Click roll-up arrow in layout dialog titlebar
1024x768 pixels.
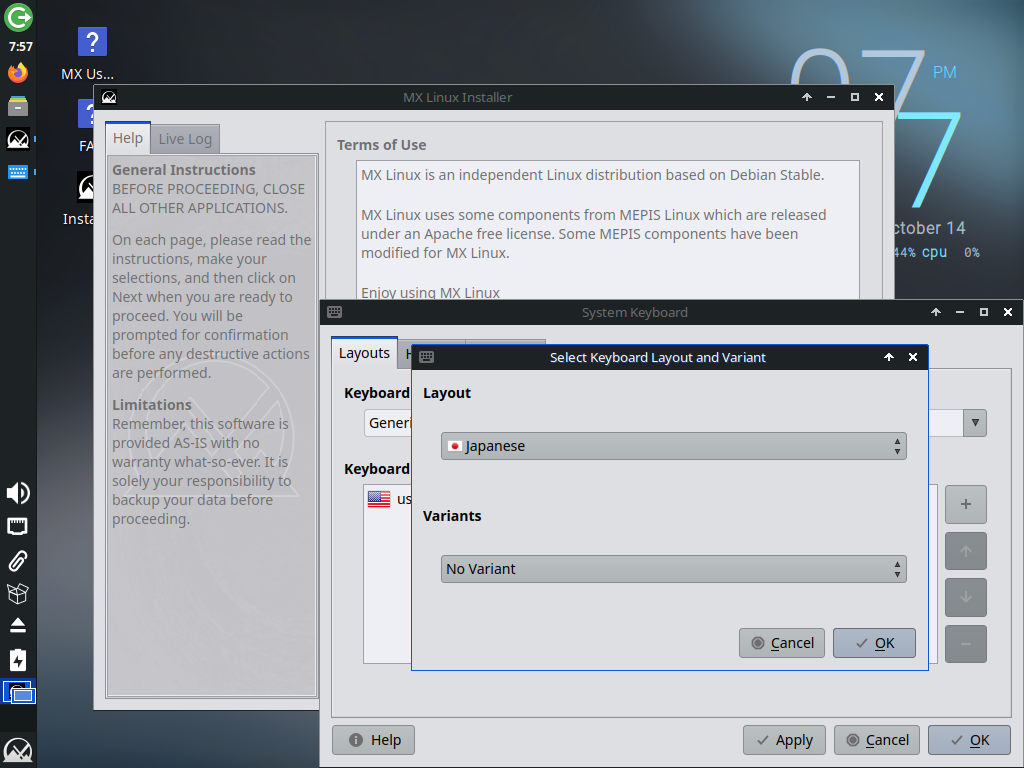[x=889, y=357]
